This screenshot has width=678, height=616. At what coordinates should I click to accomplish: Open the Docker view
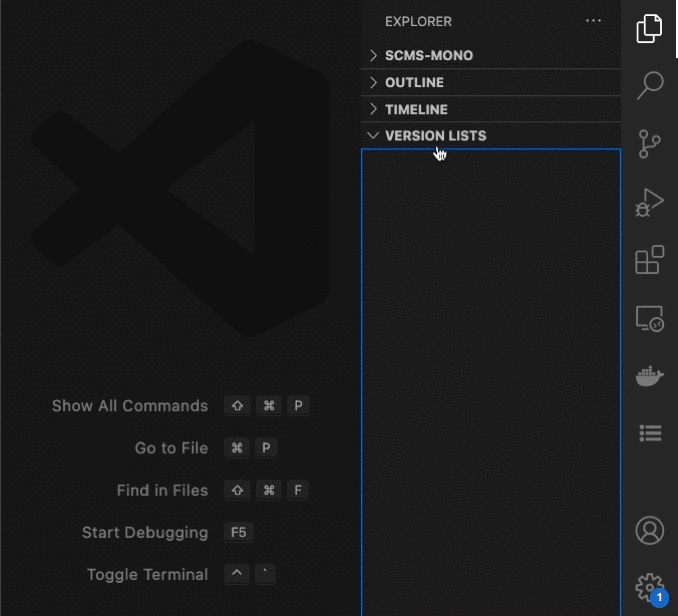(x=649, y=376)
